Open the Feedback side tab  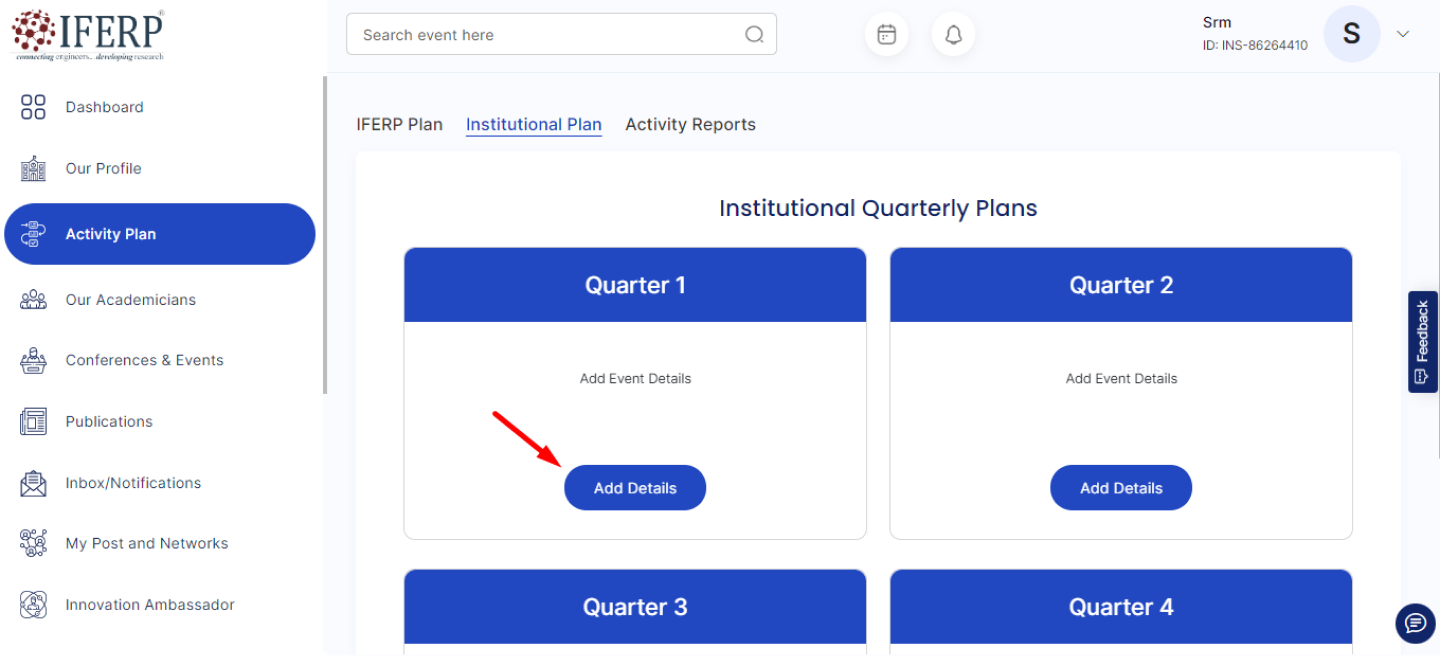1422,342
